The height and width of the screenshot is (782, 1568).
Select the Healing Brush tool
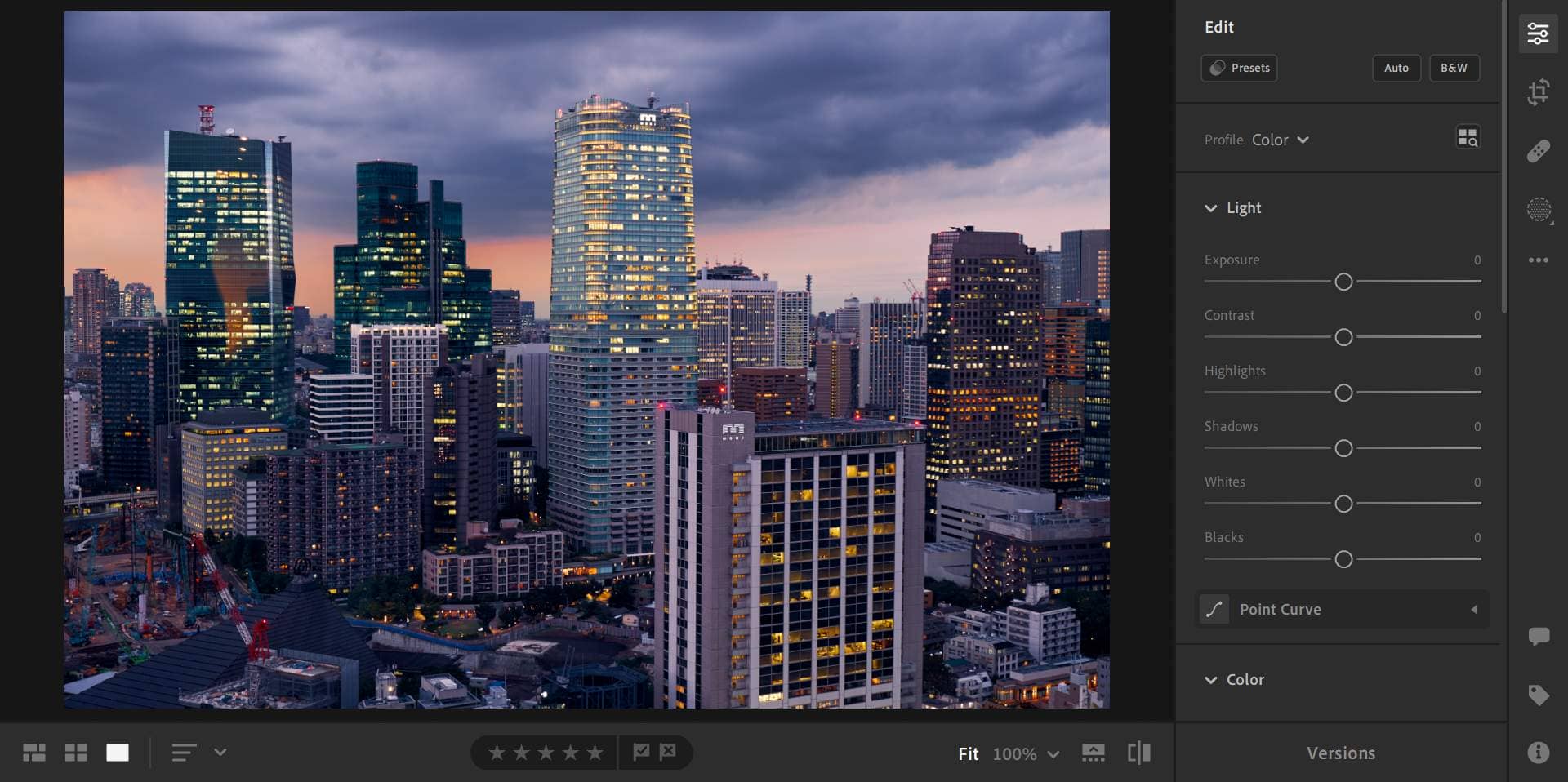(1538, 151)
